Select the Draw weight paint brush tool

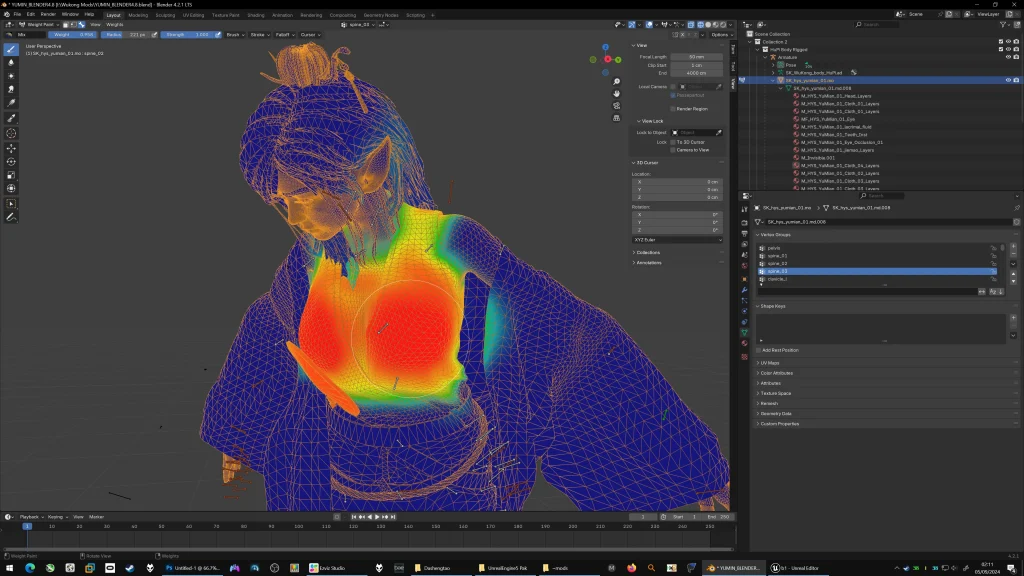tap(11, 49)
